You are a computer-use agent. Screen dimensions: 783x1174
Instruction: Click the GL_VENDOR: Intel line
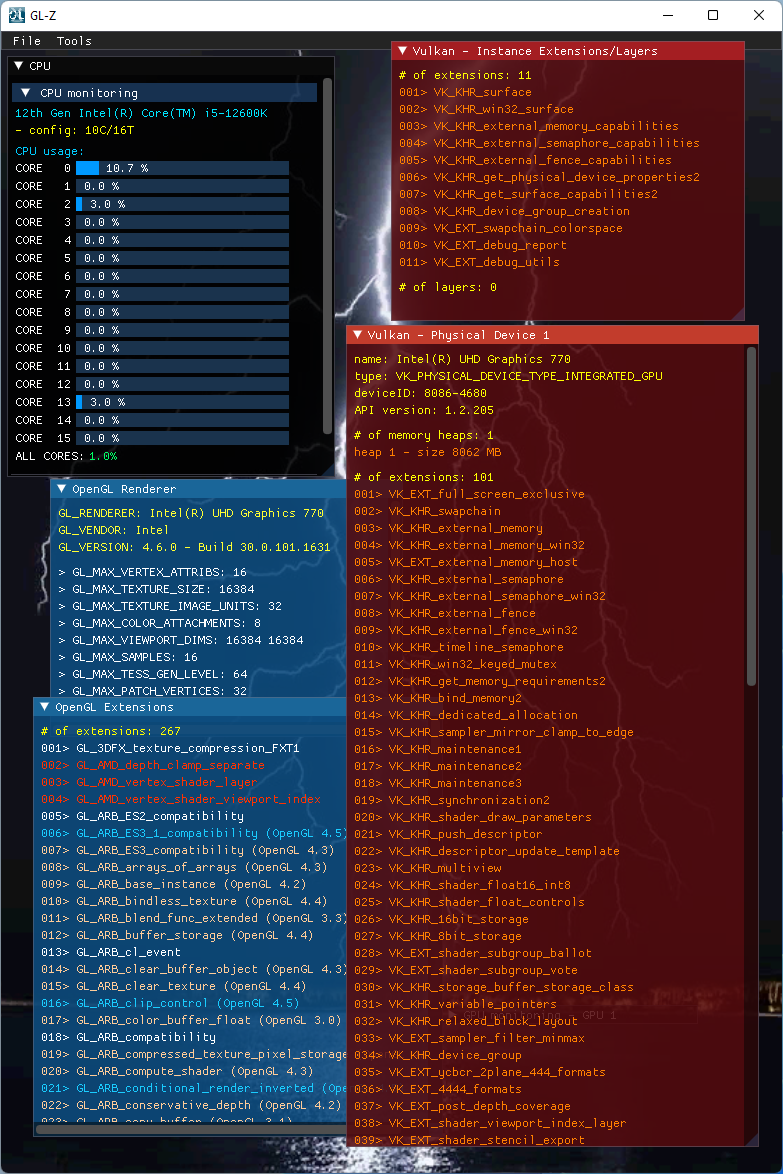tap(113, 530)
